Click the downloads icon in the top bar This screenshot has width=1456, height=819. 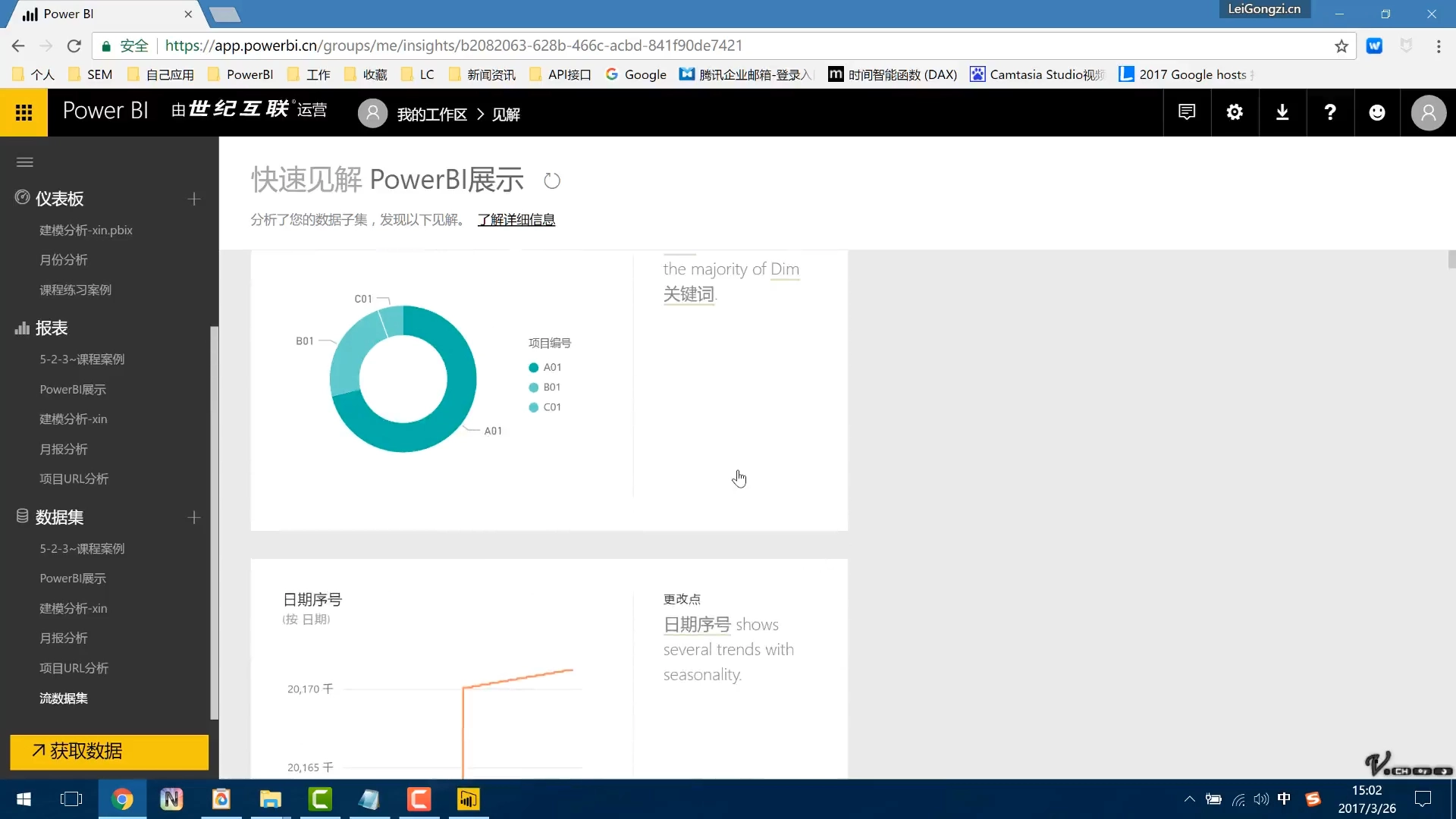(1282, 112)
